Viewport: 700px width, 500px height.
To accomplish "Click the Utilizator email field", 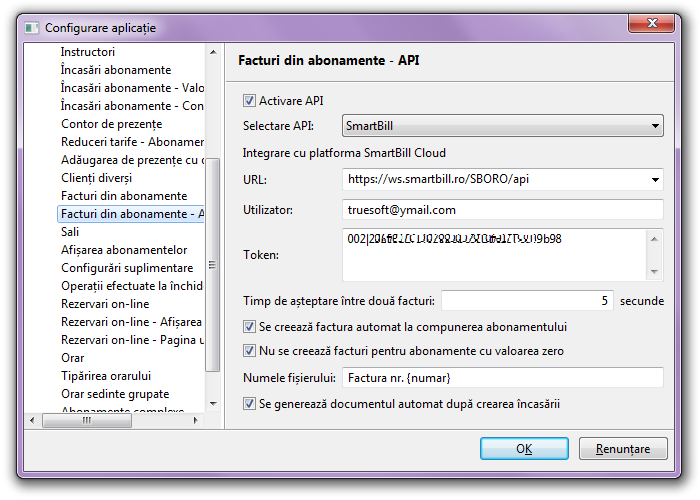I will point(502,210).
